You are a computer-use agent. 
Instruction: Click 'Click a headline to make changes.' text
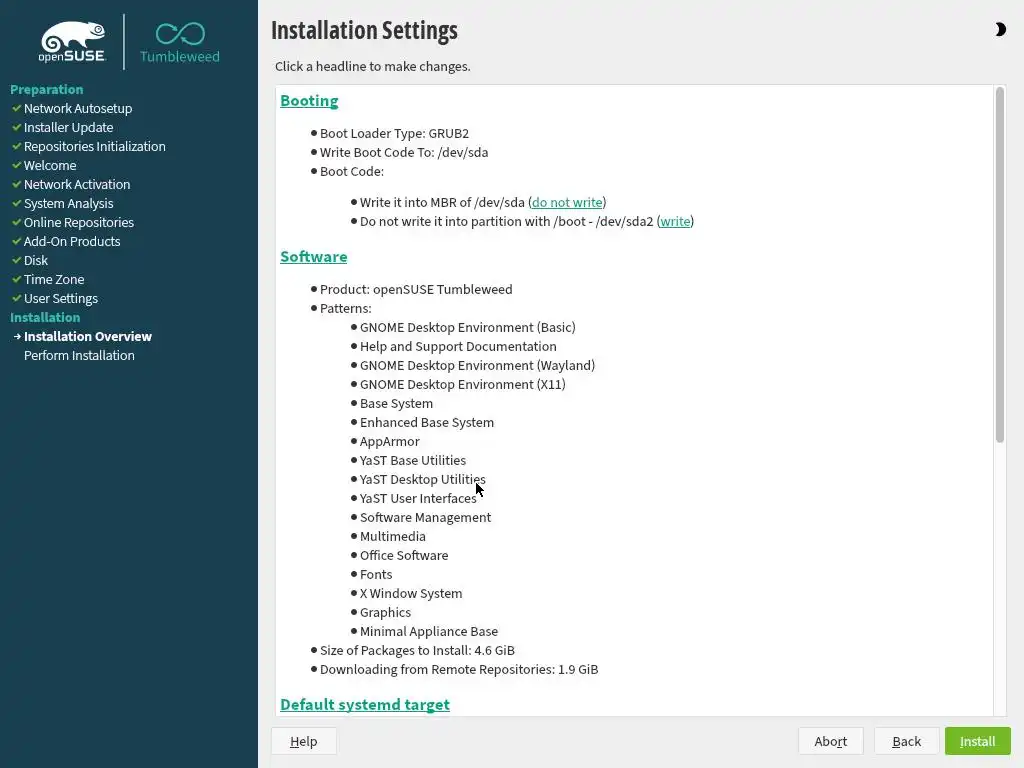click(372, 66)
